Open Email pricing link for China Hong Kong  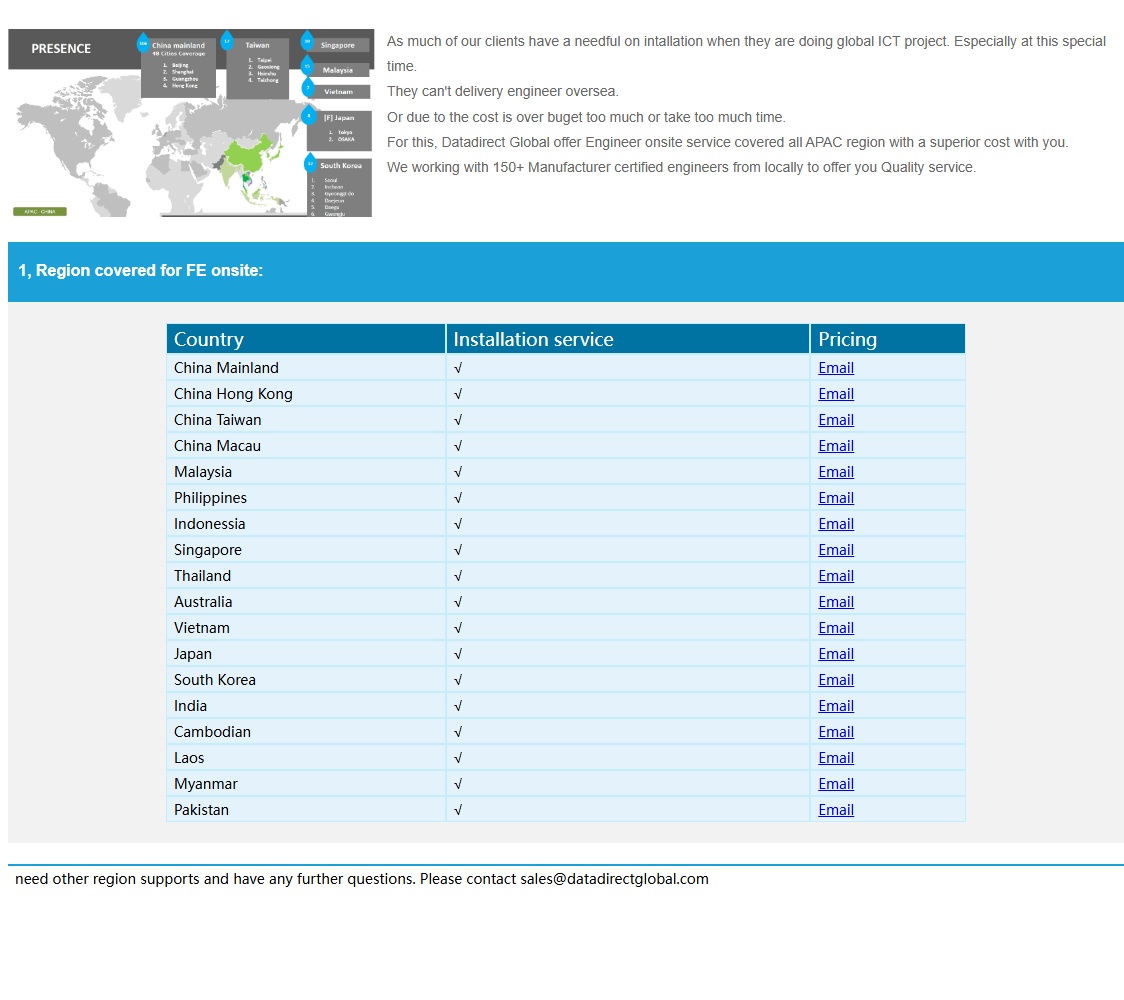(836, 394)
